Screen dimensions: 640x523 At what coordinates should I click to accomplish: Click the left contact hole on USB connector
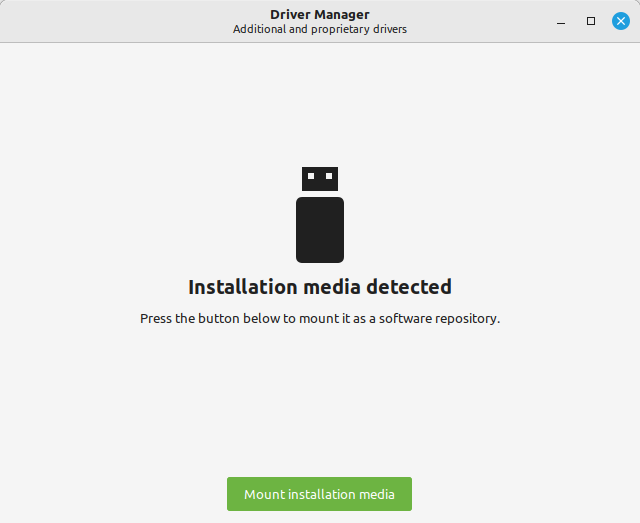[311, 176]
